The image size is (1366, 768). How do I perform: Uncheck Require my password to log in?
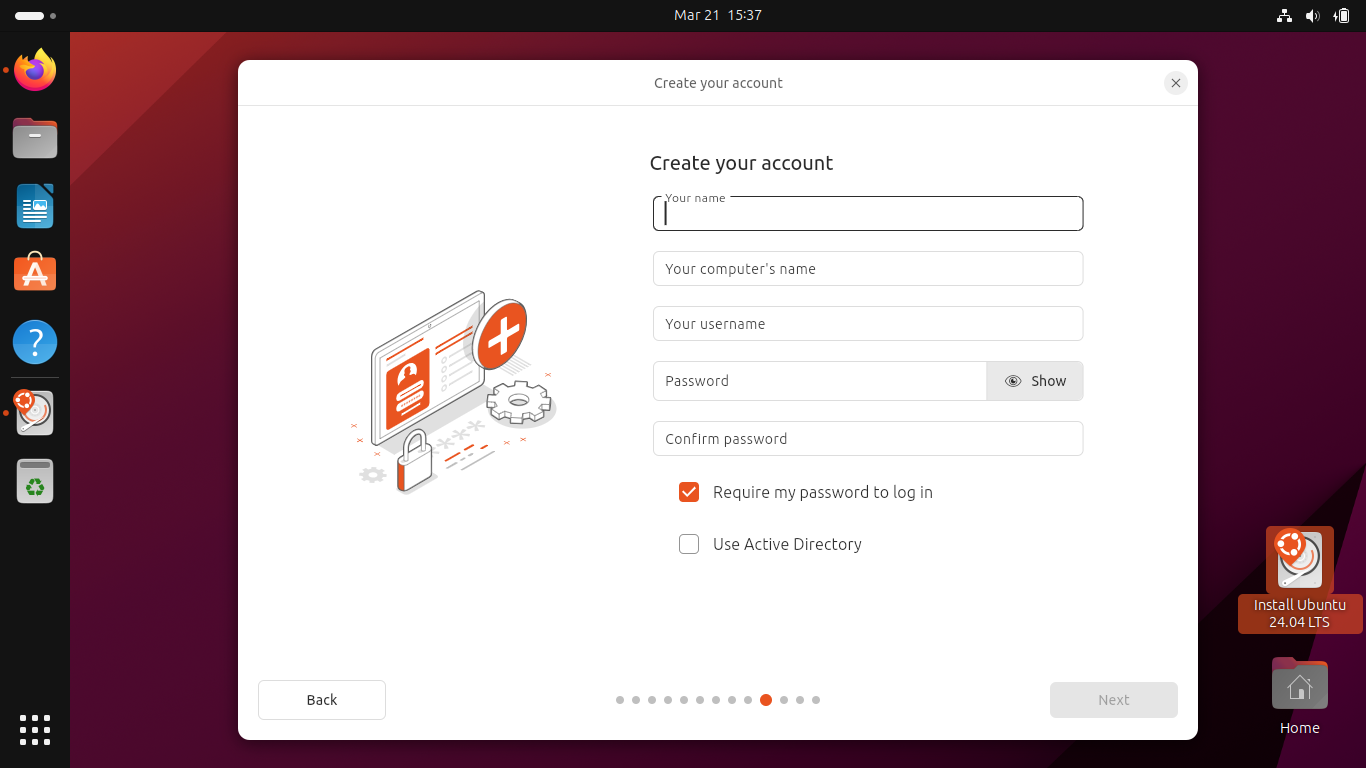[689, 492]
